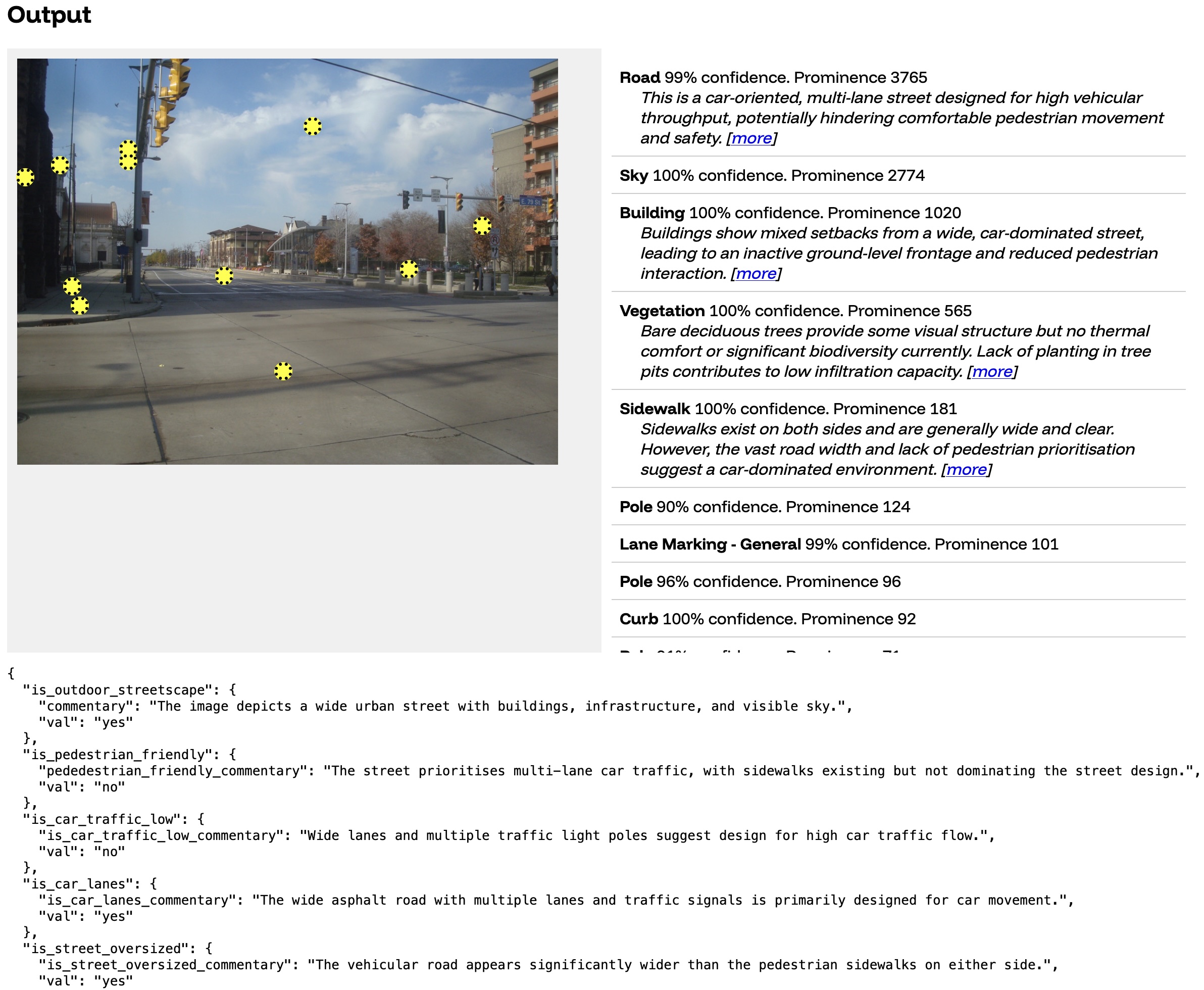Select Pole 90% confidence Prominence 124 entry
Viewport: 1204px width, 990px height.
765,507
